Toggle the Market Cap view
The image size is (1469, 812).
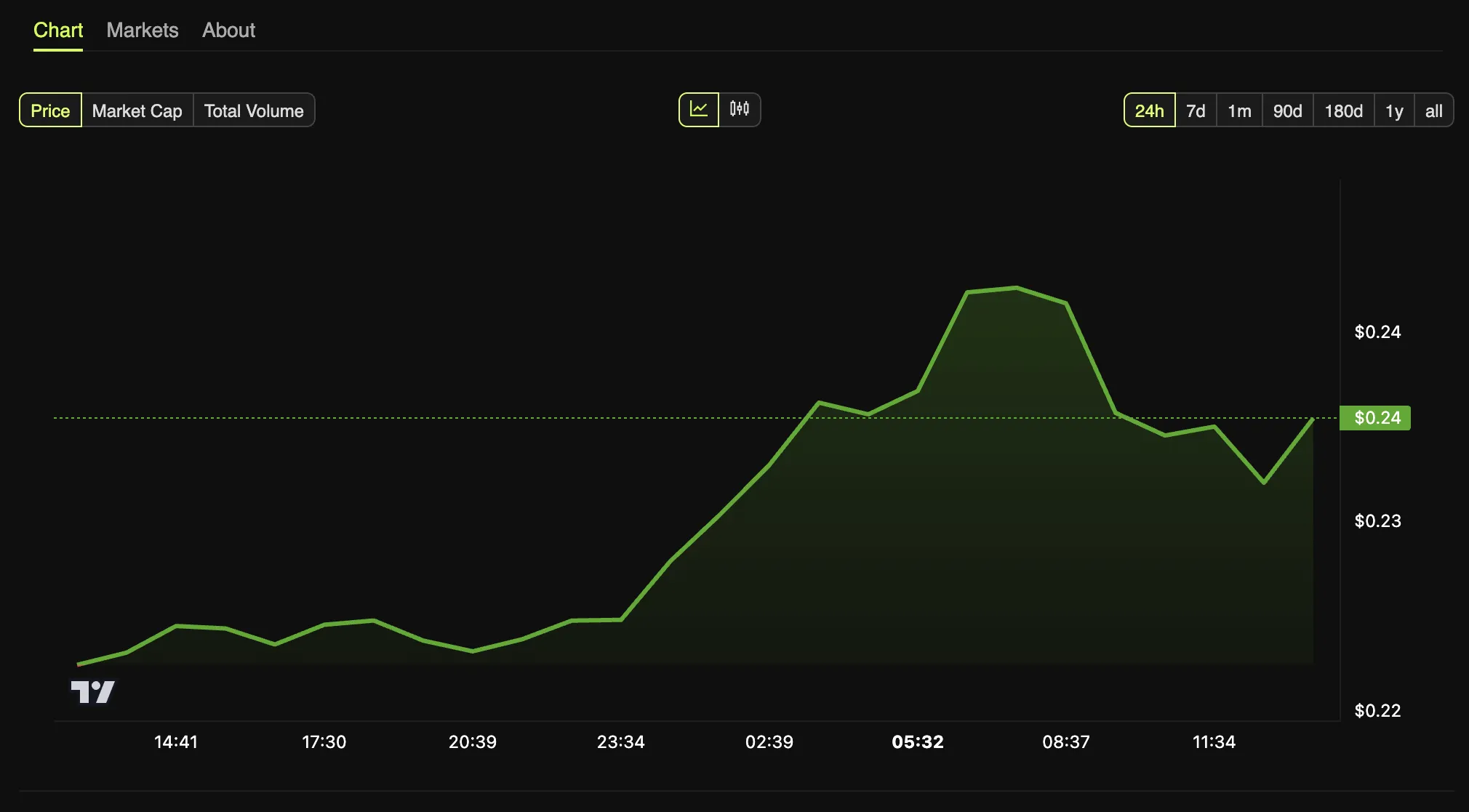click(x=137, y=109)
